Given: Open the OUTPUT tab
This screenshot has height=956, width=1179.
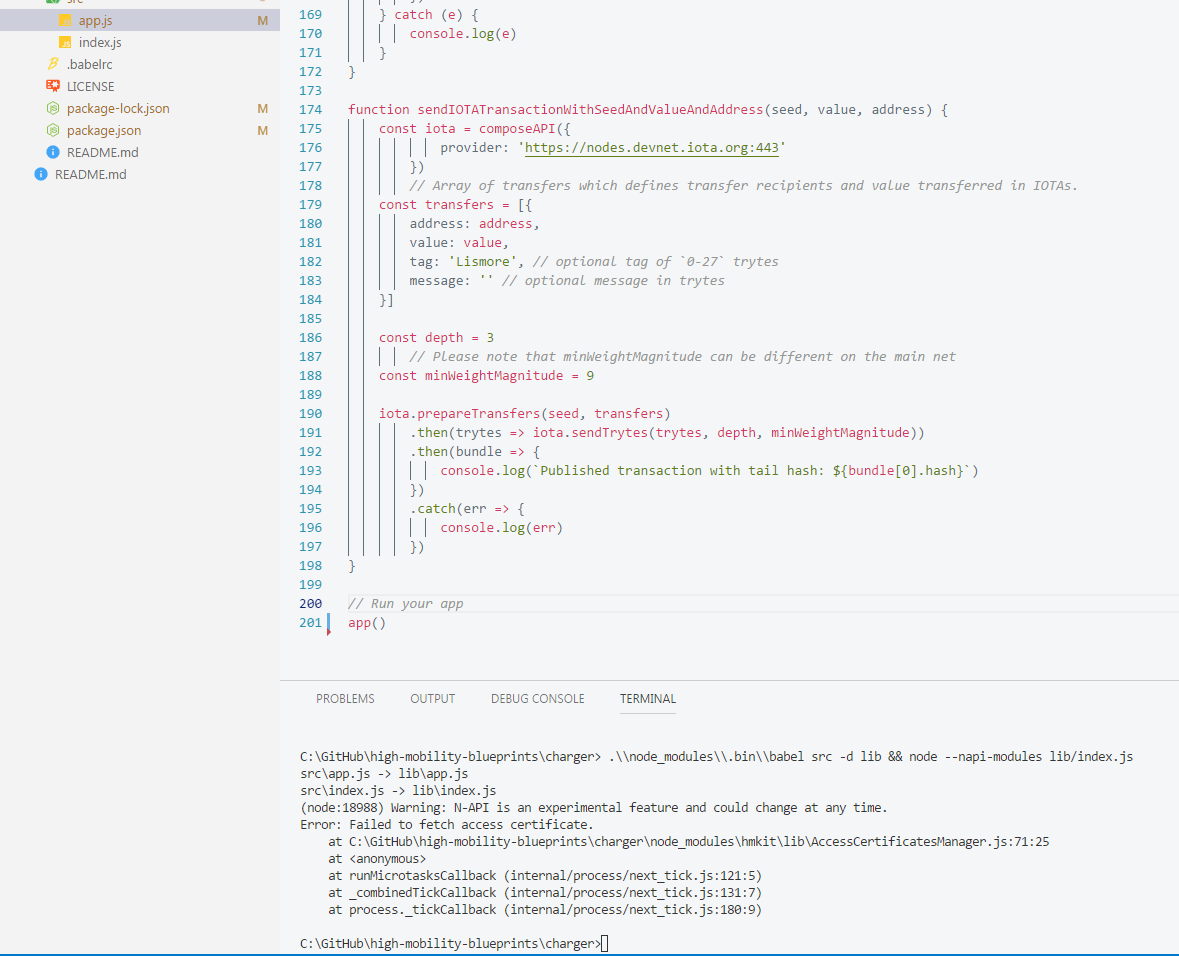Looking at the screenshot, I should click(432, 698).
